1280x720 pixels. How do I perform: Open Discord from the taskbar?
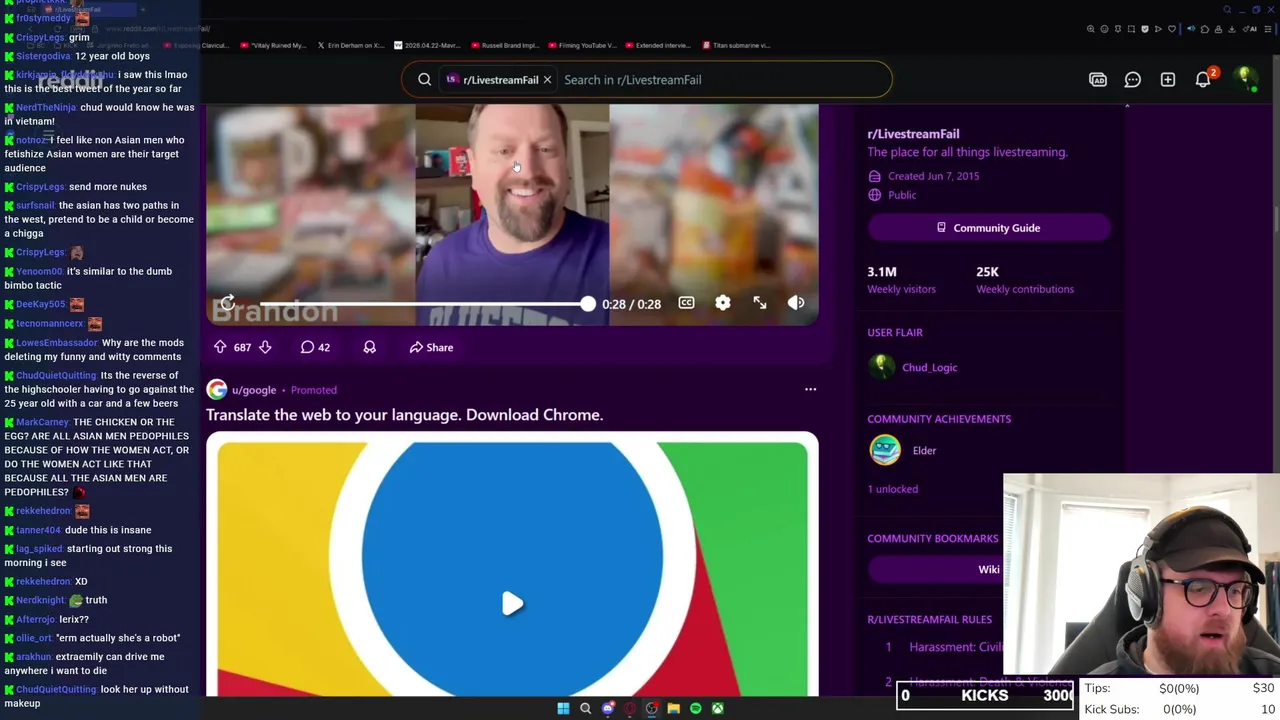(608, 709)
